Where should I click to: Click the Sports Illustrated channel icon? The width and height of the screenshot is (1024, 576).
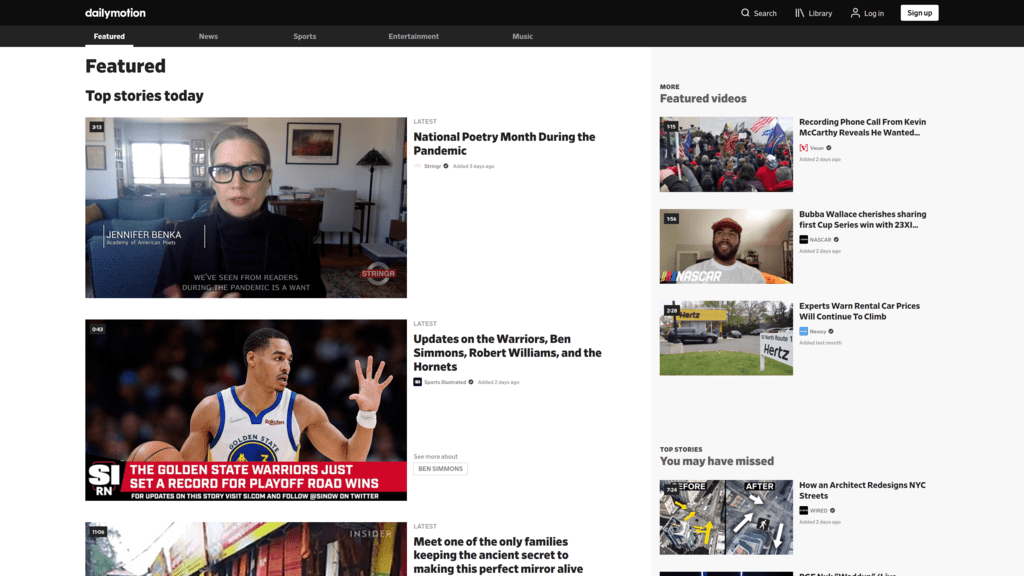pos(417,382)
